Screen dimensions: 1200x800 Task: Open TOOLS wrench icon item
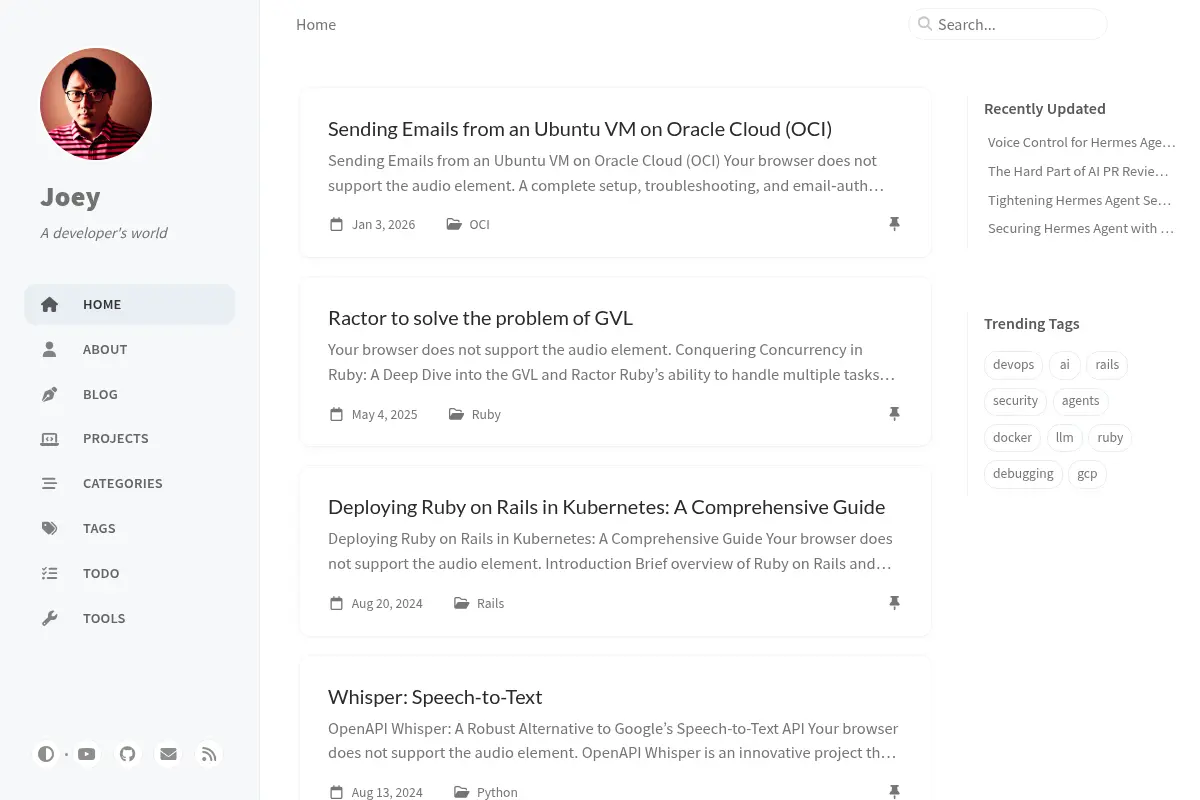tap(49, 618)
